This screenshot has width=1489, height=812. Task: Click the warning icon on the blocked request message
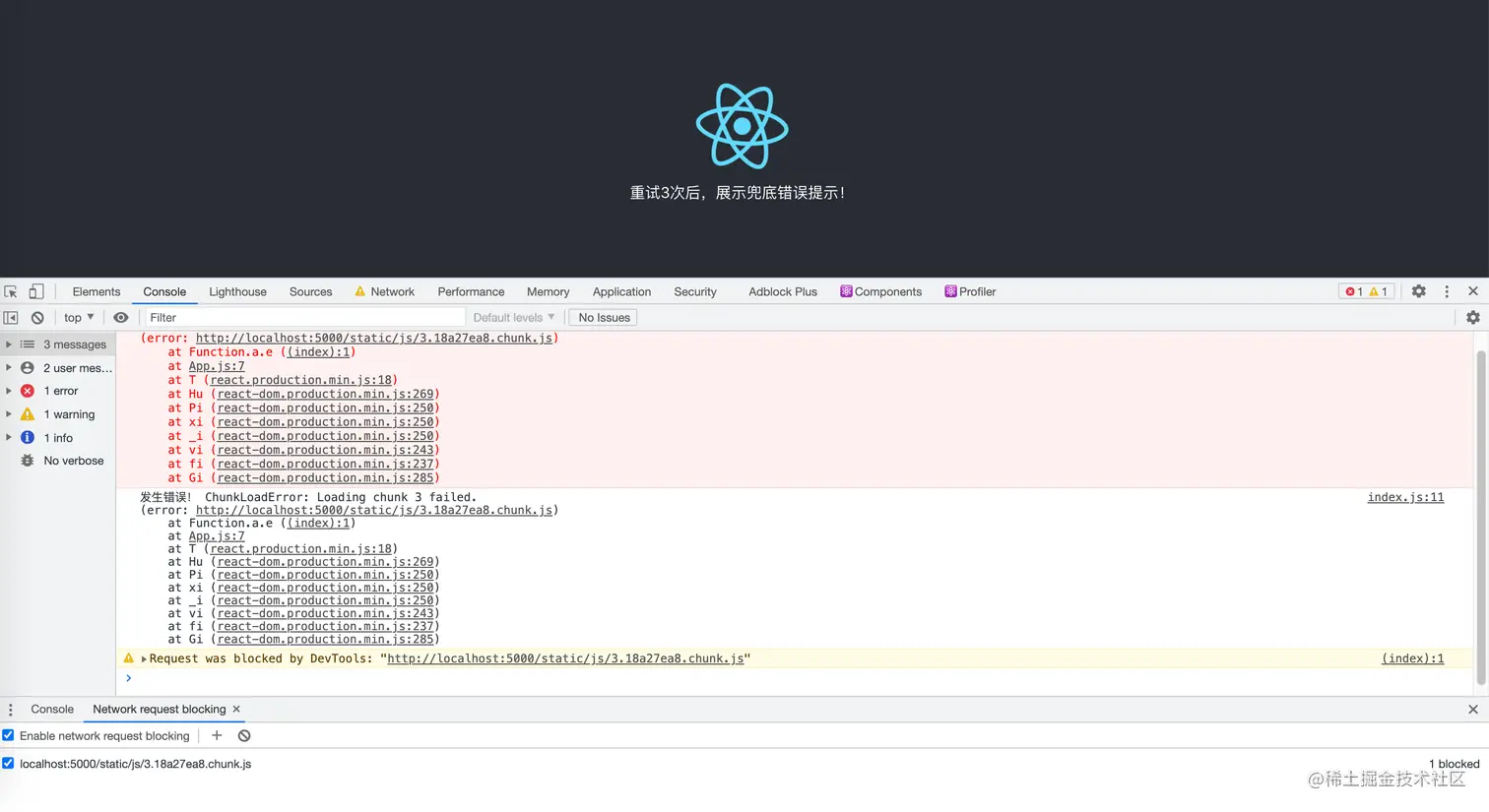point(128,658)
